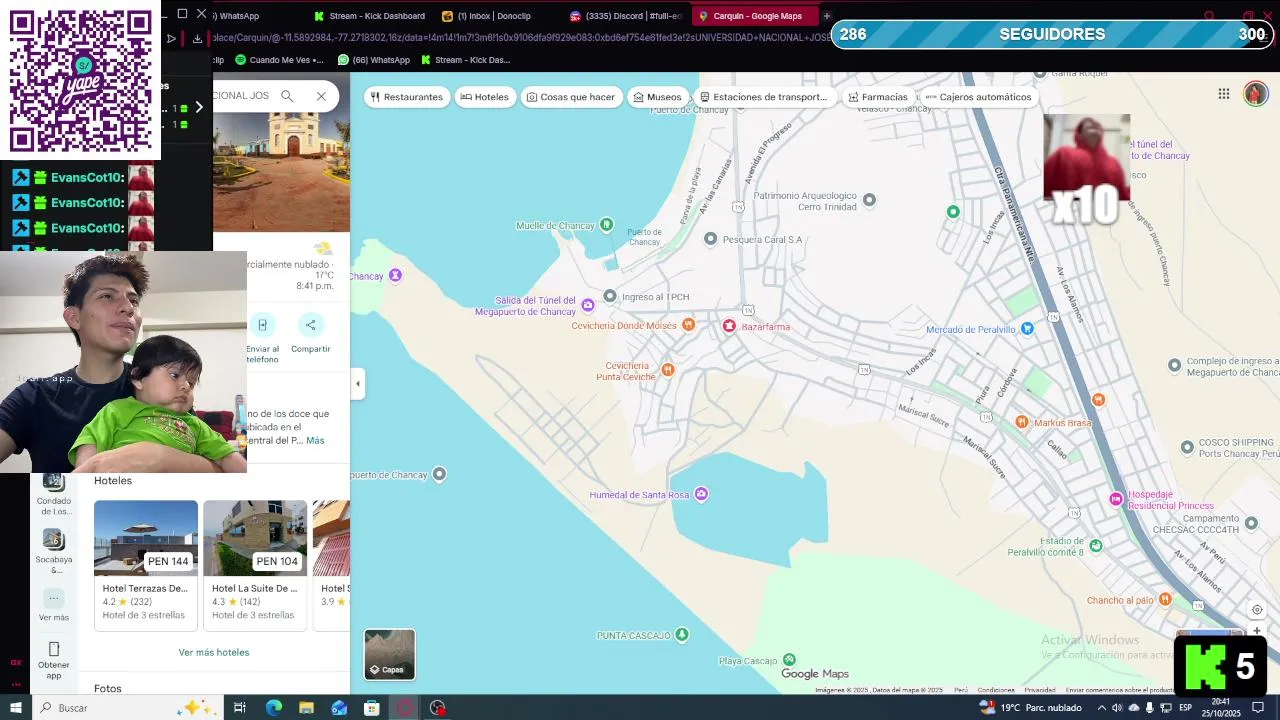Open (66) WhatsApp bookmark
This screenshot has width=1280, height=720.
(374, 60)
